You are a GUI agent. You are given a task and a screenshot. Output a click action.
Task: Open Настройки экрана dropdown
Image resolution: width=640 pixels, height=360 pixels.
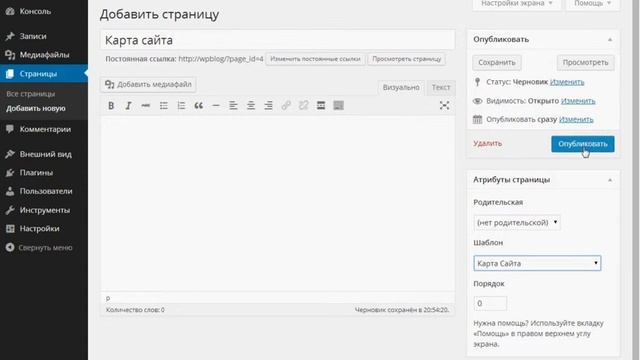click(517, 4)
